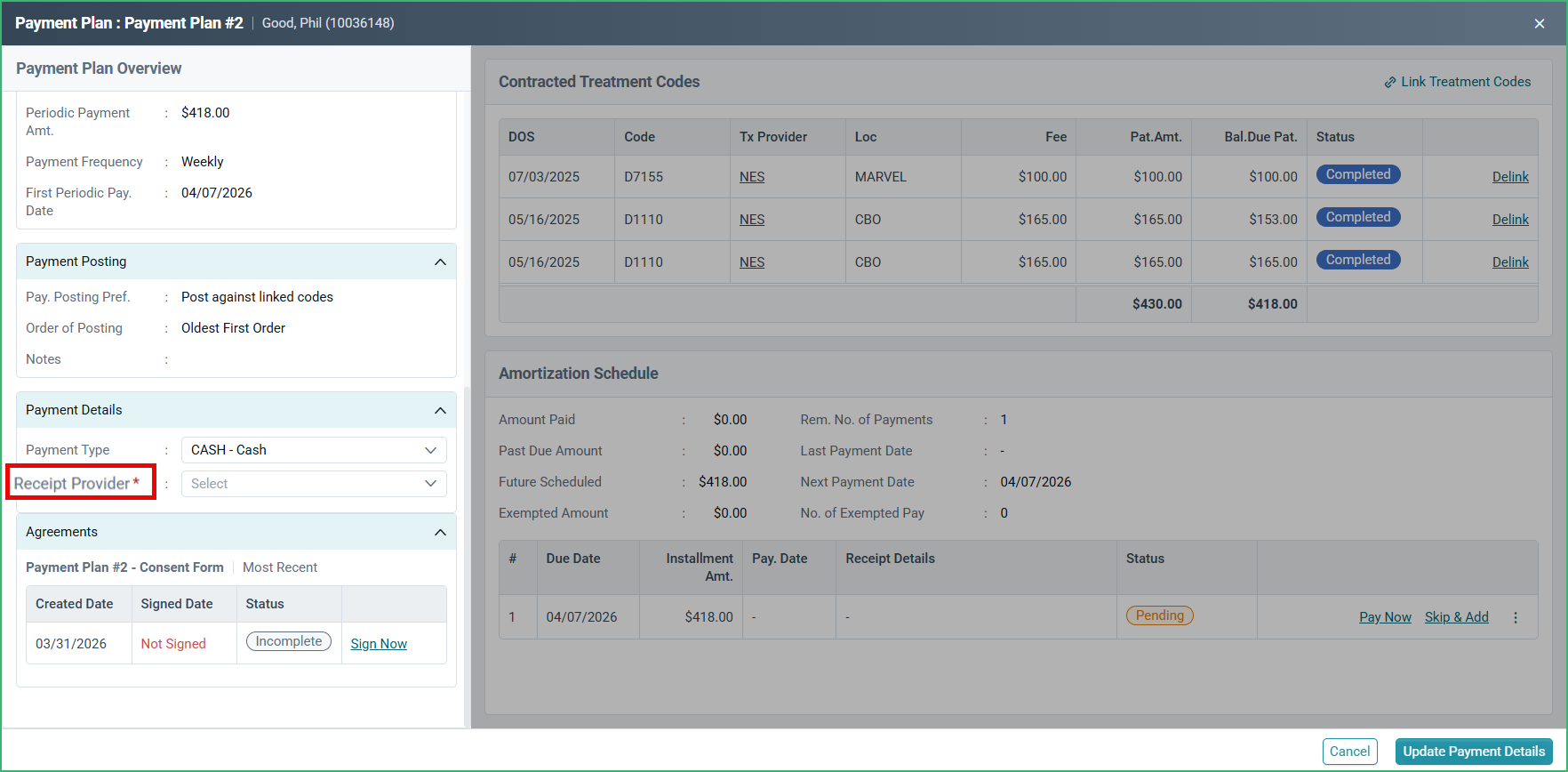This screenshot has height=772, width=1568.
Task: Click the Post against linked codes value
Action: (257, 297)
